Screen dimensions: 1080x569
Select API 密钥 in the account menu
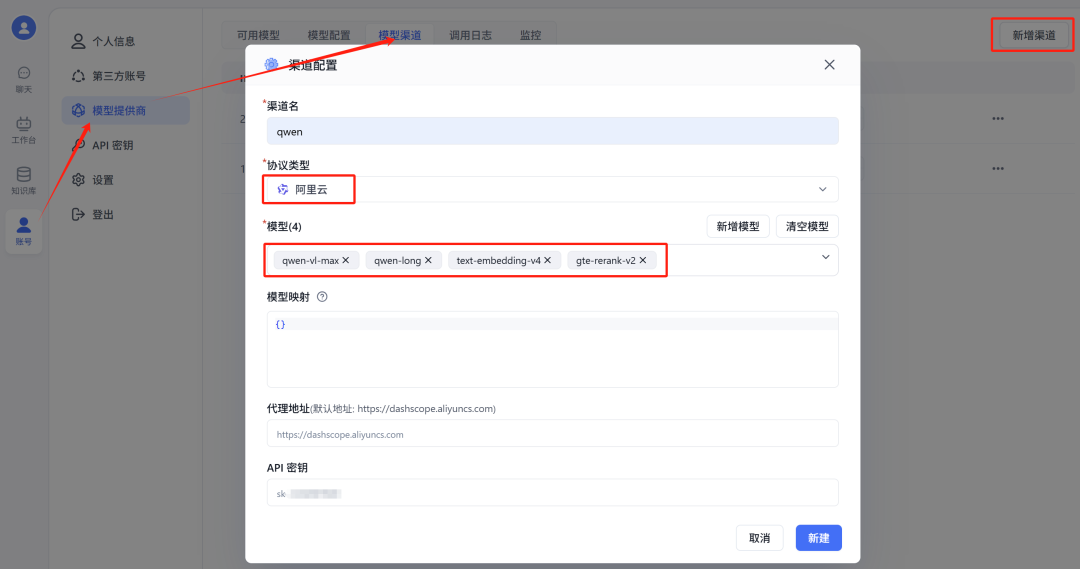pos(125,145)
